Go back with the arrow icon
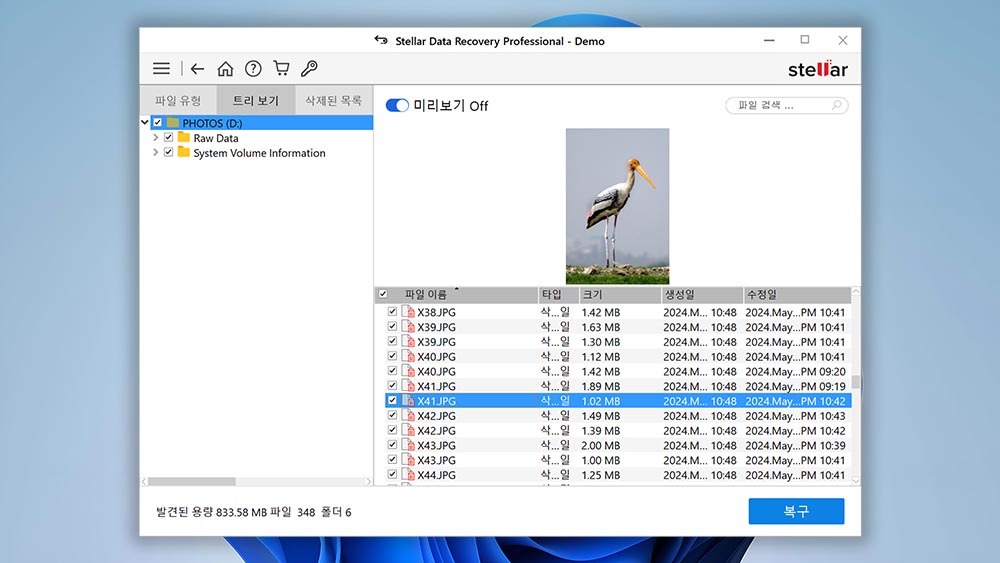Image resolution: width=1000 pixels, height=563 pixels. pyautogui.click(x=198, y=68)
